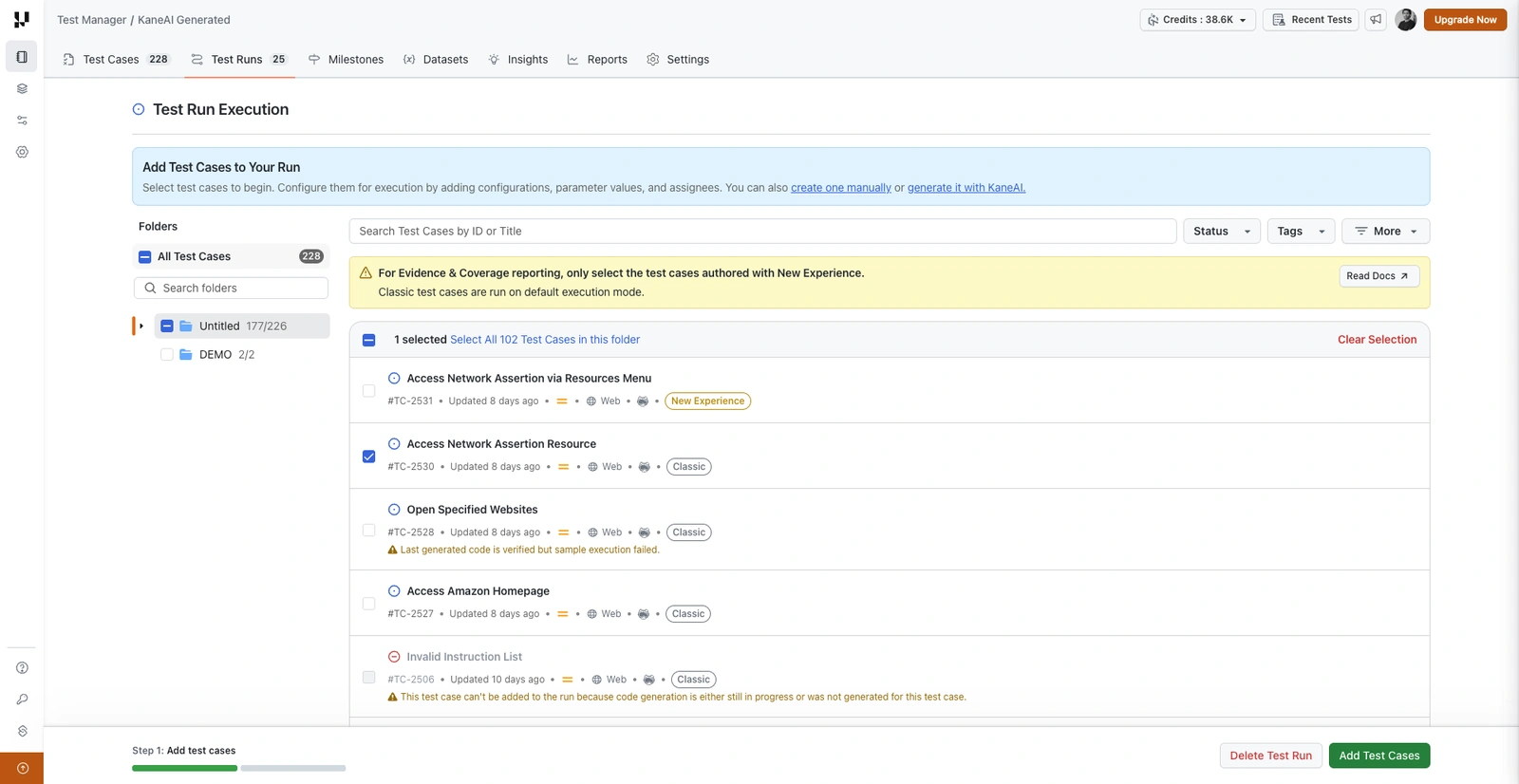1519x784 pixels.
Task: Go to the Test Cases tab
Action: click(x=115, y=59)
